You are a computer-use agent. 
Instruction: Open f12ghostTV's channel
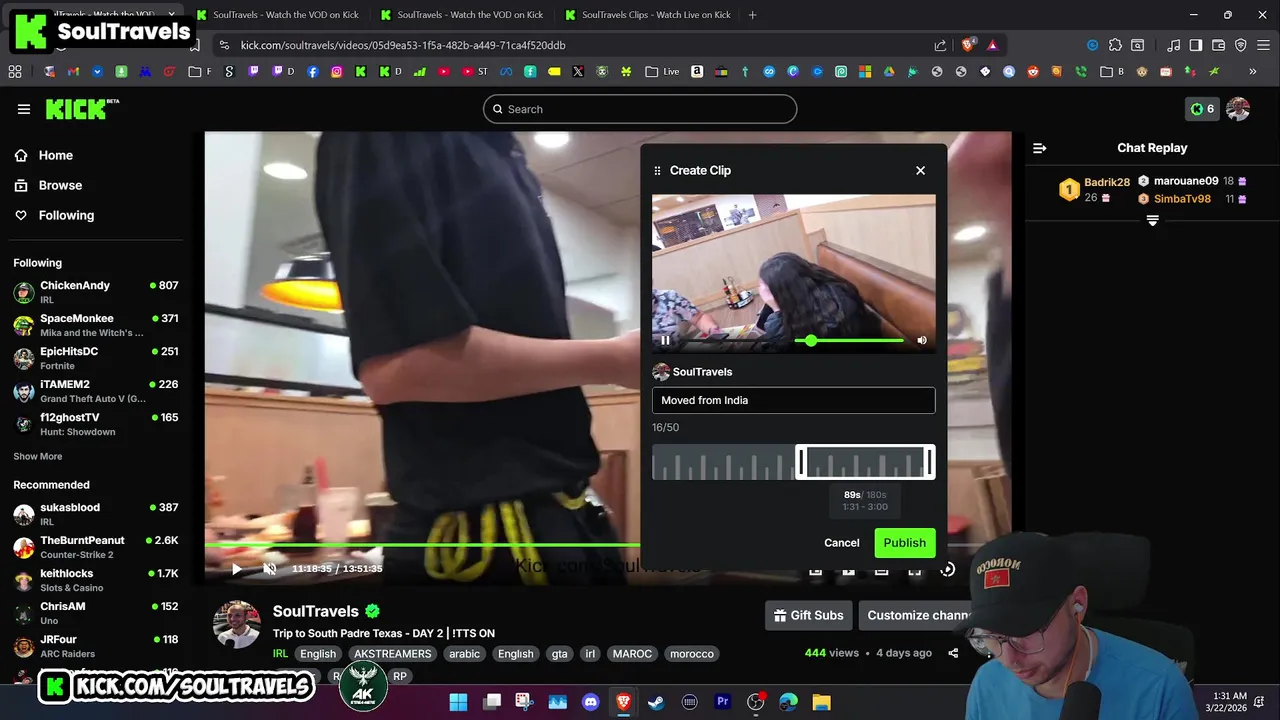click(96, 424)
